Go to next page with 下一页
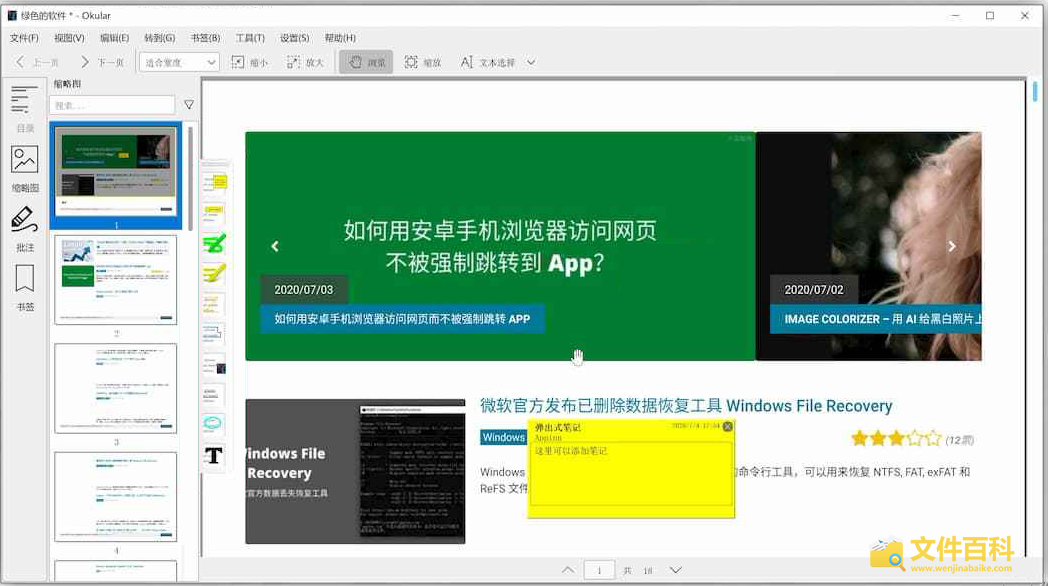The image size is (1048, 586). point(102,62)
